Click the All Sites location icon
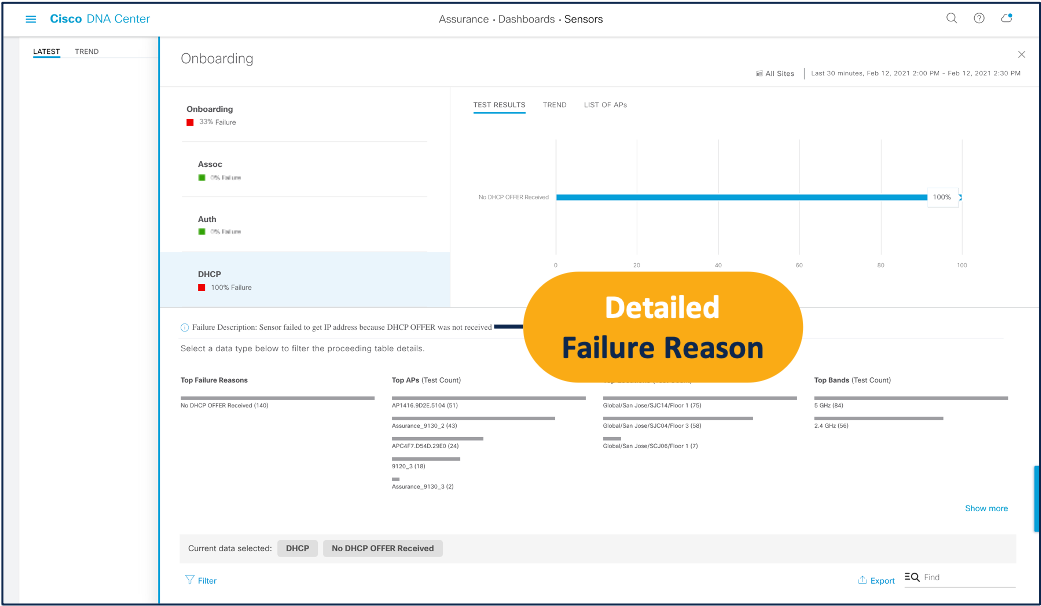The image size is (1041, 606). click(760, 73)
